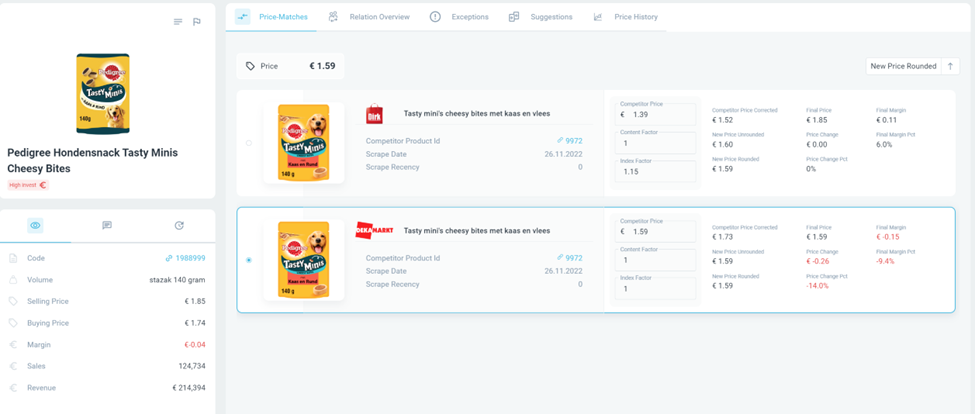This screenshot has height=414, width=975.
Task: Click the DekaMarkt Competitor Price field
Action: pyautogui.click(x=656, y=232)
